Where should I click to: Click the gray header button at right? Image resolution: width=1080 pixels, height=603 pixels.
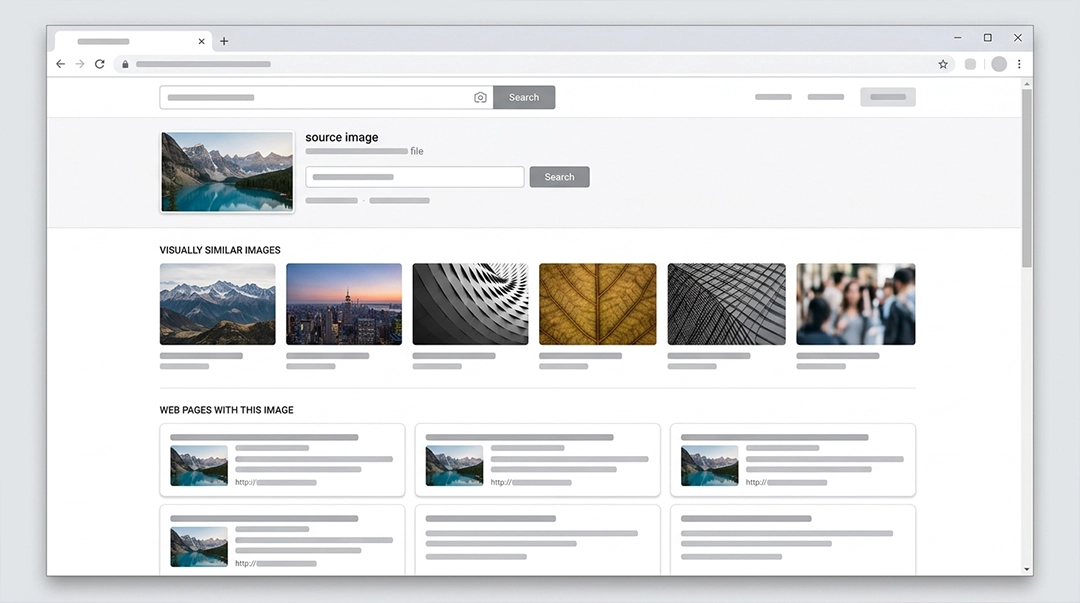888,97
